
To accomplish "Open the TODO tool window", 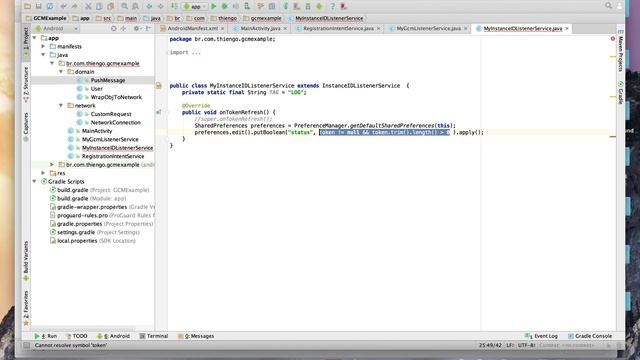I will pos(76,336).
